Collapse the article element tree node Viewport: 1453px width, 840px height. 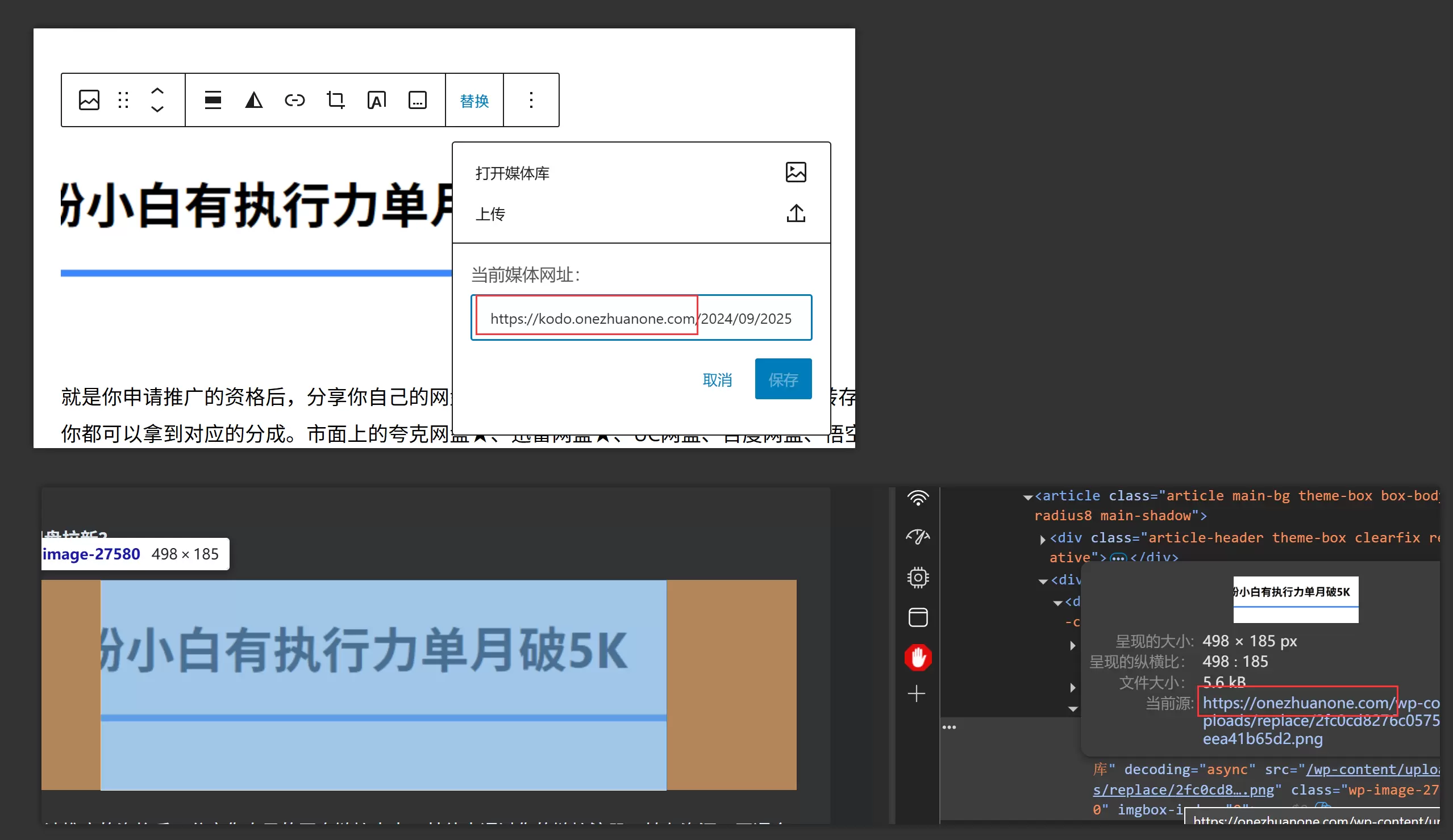(1027, 496)
